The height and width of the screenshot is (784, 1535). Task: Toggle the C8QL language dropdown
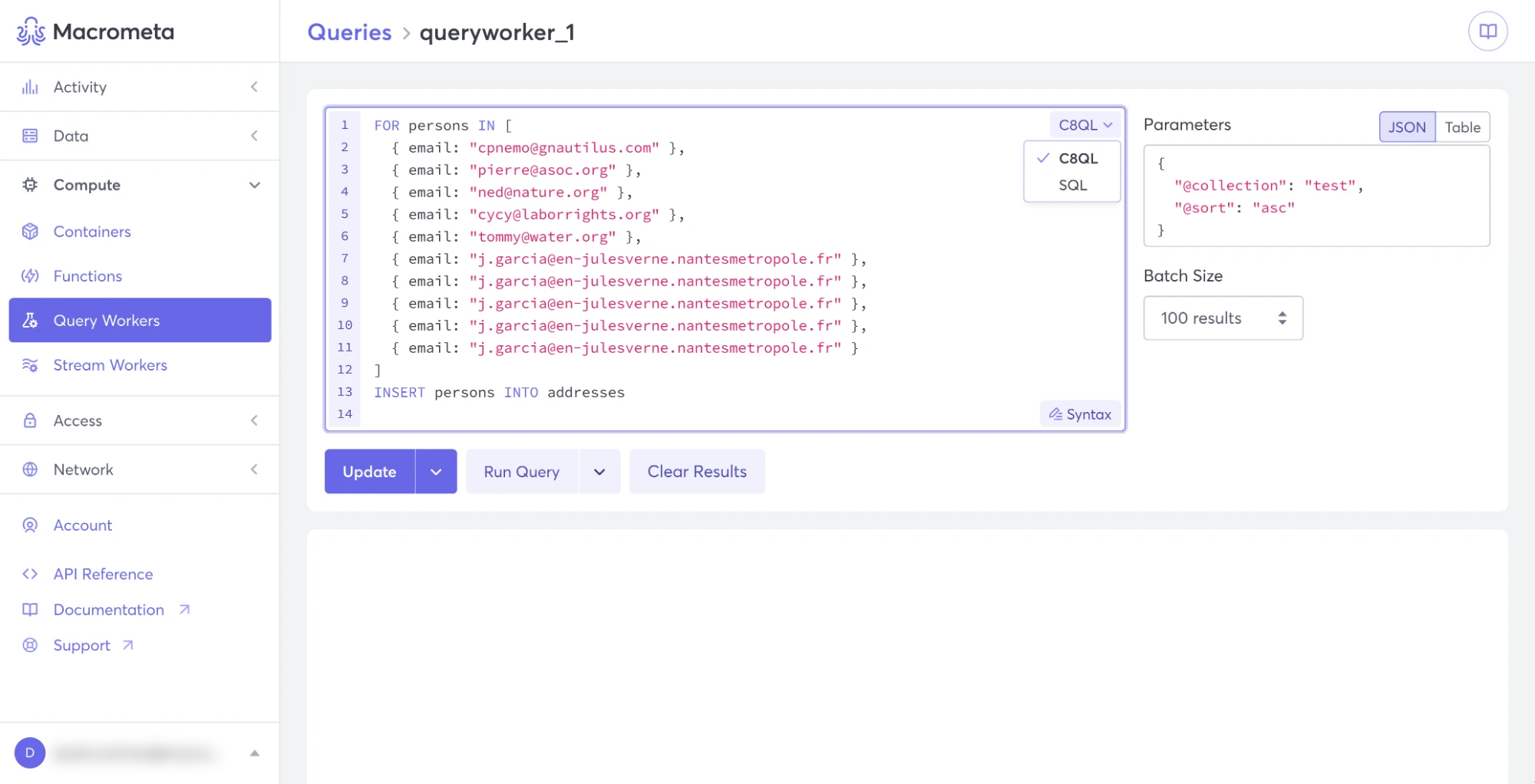pyautogui.click(x=1085, y=125)
